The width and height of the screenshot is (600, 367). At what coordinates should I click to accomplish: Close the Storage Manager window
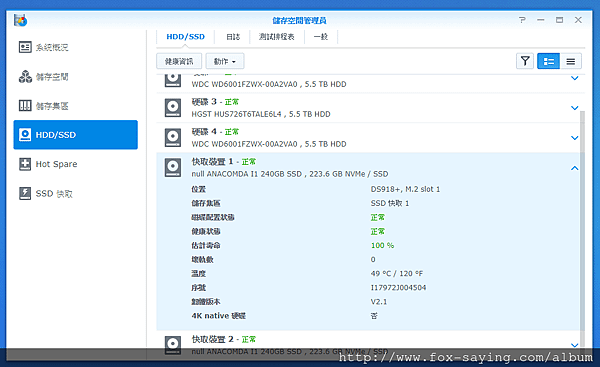coord(578,20)
